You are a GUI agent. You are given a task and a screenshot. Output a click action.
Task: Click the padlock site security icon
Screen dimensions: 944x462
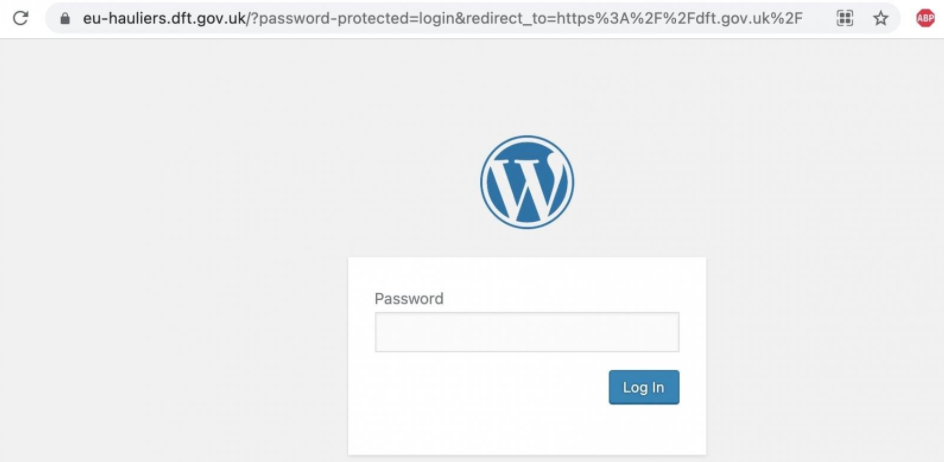(65, 18)
